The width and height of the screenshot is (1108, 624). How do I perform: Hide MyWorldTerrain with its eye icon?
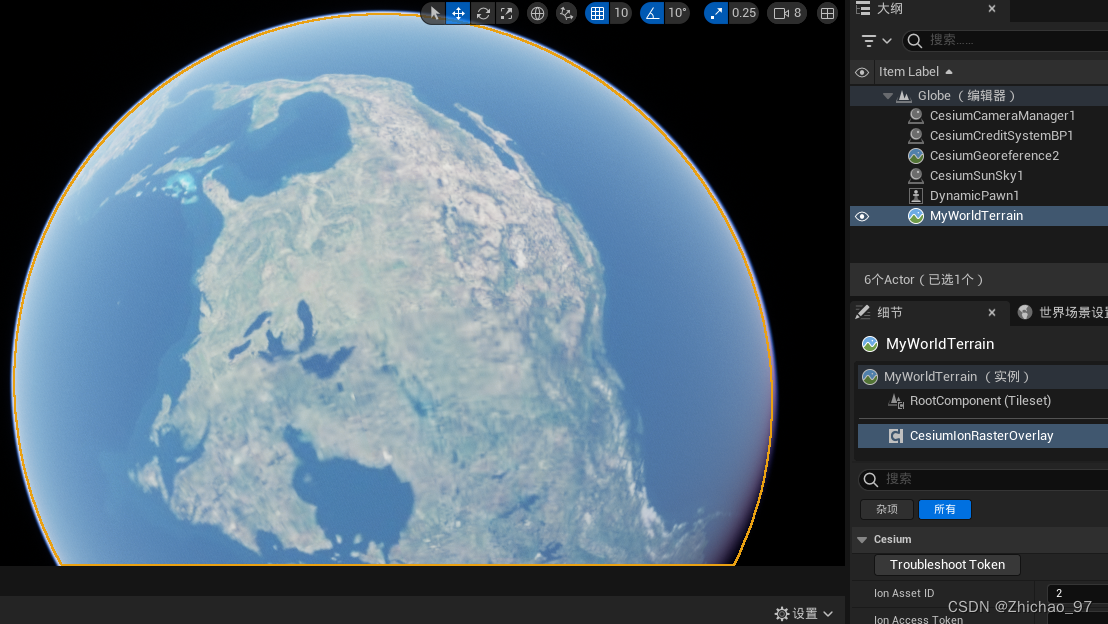click(862, 216)
